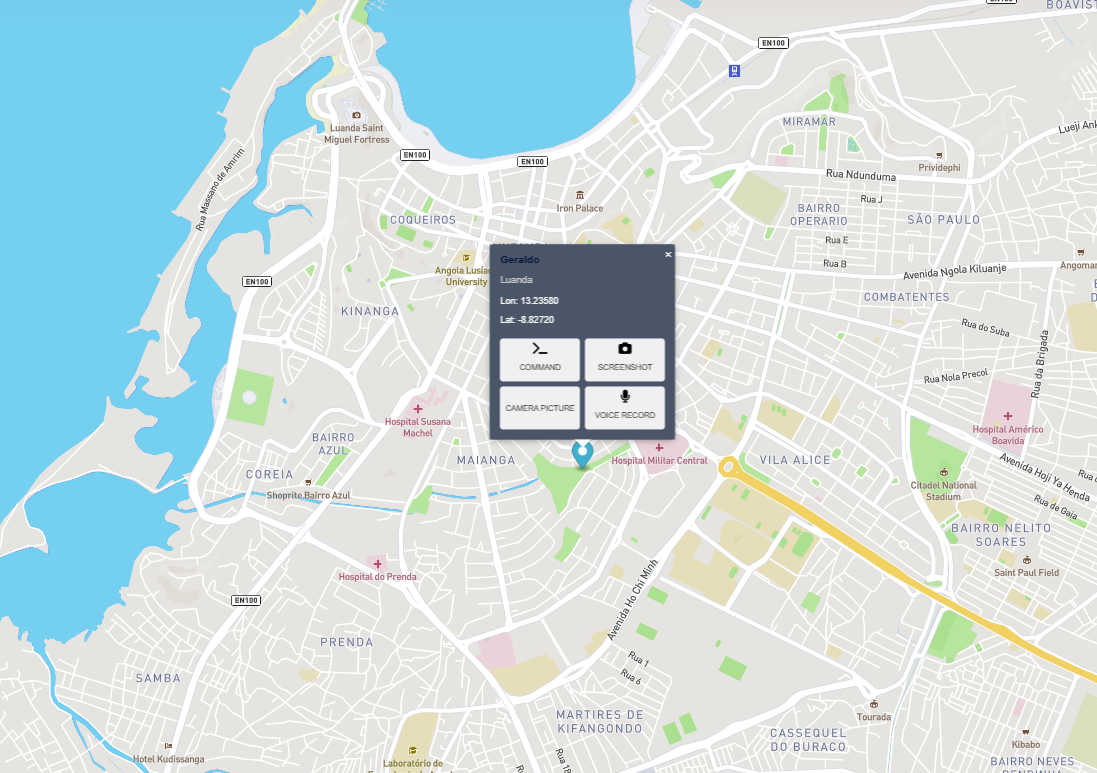Click the Hotel Kudissanga icon

[168, 746]
